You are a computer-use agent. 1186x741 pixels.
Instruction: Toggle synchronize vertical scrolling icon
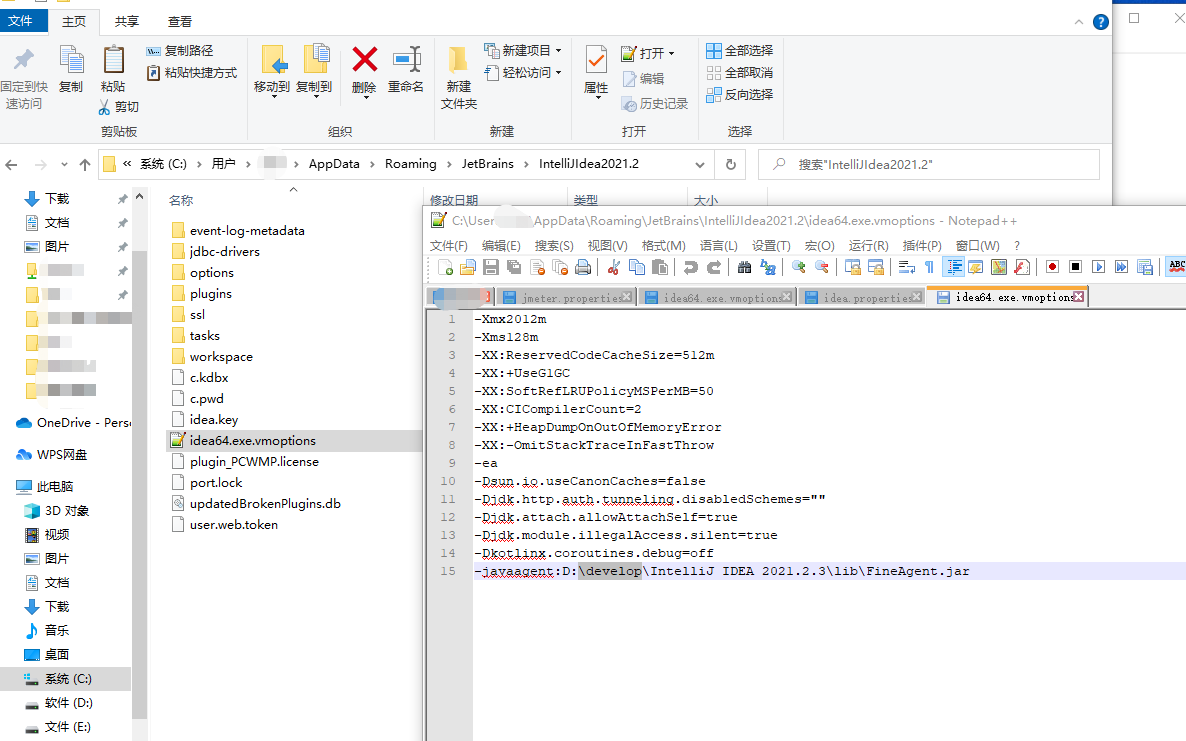click(x=852, y=267)
